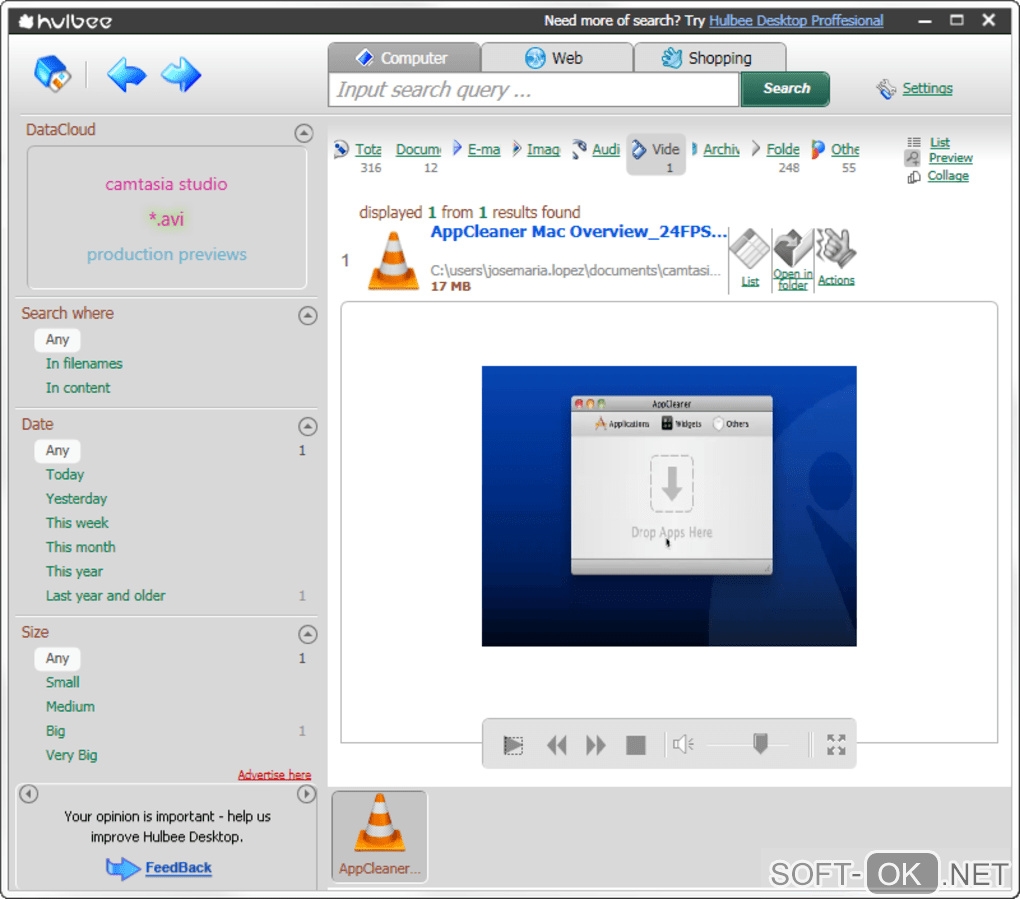Click the List view icon at top right
The width and height of the screenshot is (1020, 899).
point(914,142)
